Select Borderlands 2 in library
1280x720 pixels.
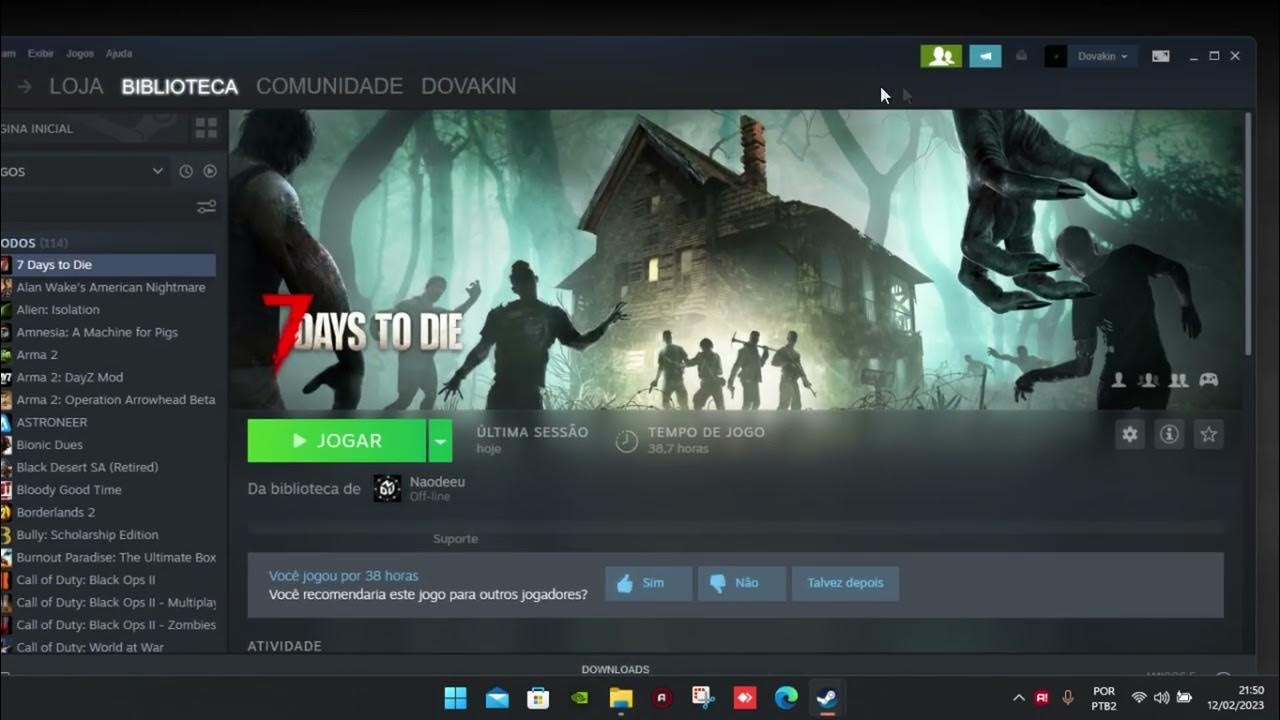108,512
